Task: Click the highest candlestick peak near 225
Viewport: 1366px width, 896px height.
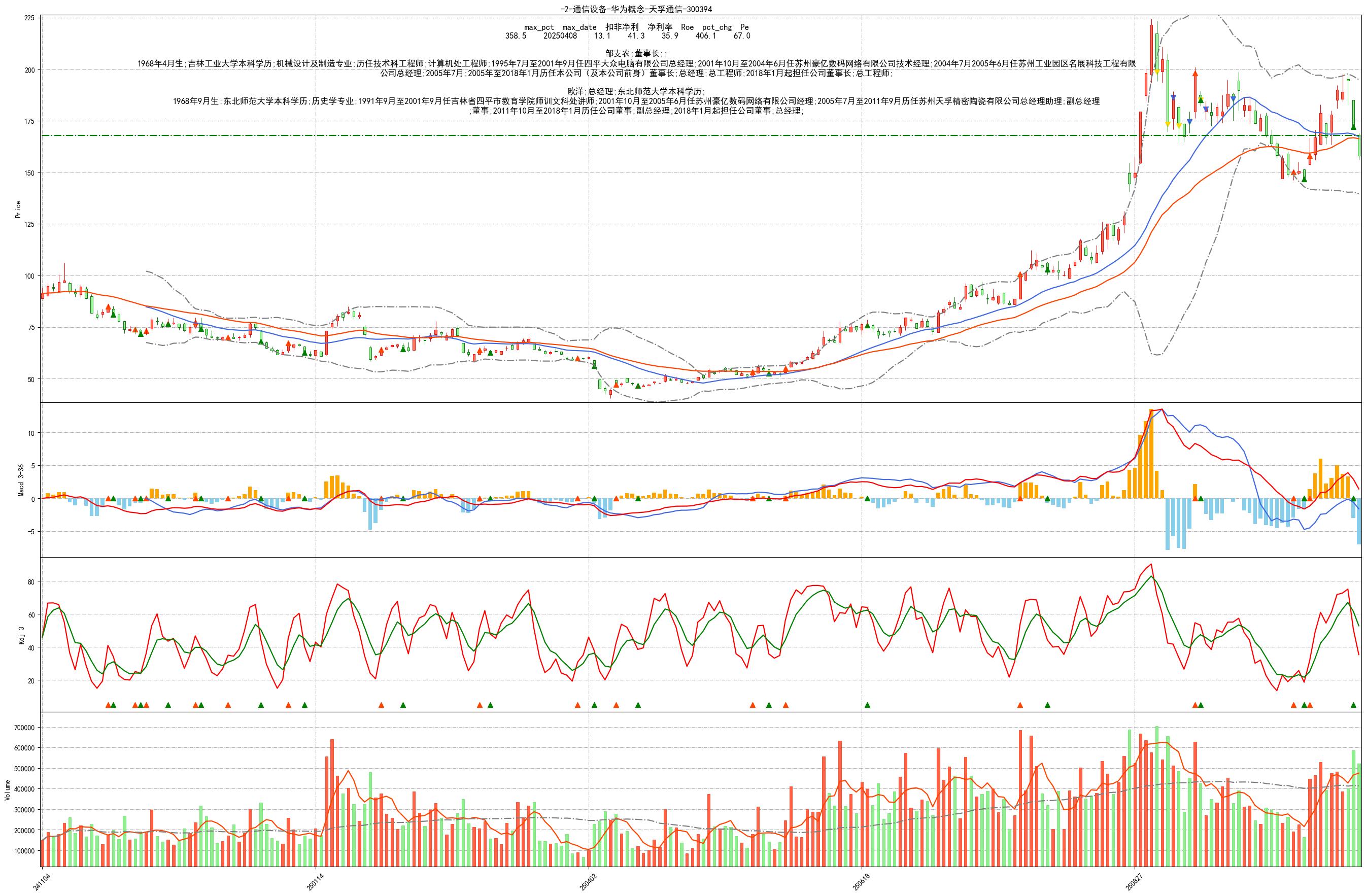Action: [x=1151, y=22]
